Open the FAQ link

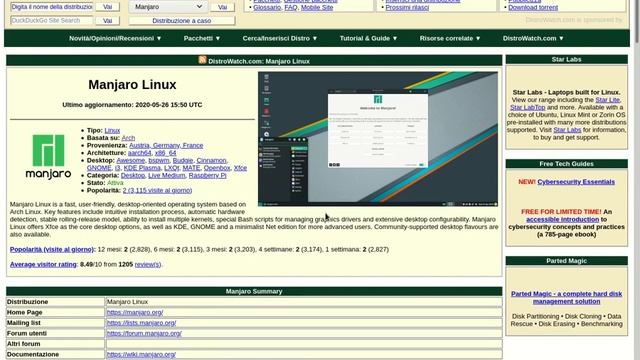click(291, 7)
